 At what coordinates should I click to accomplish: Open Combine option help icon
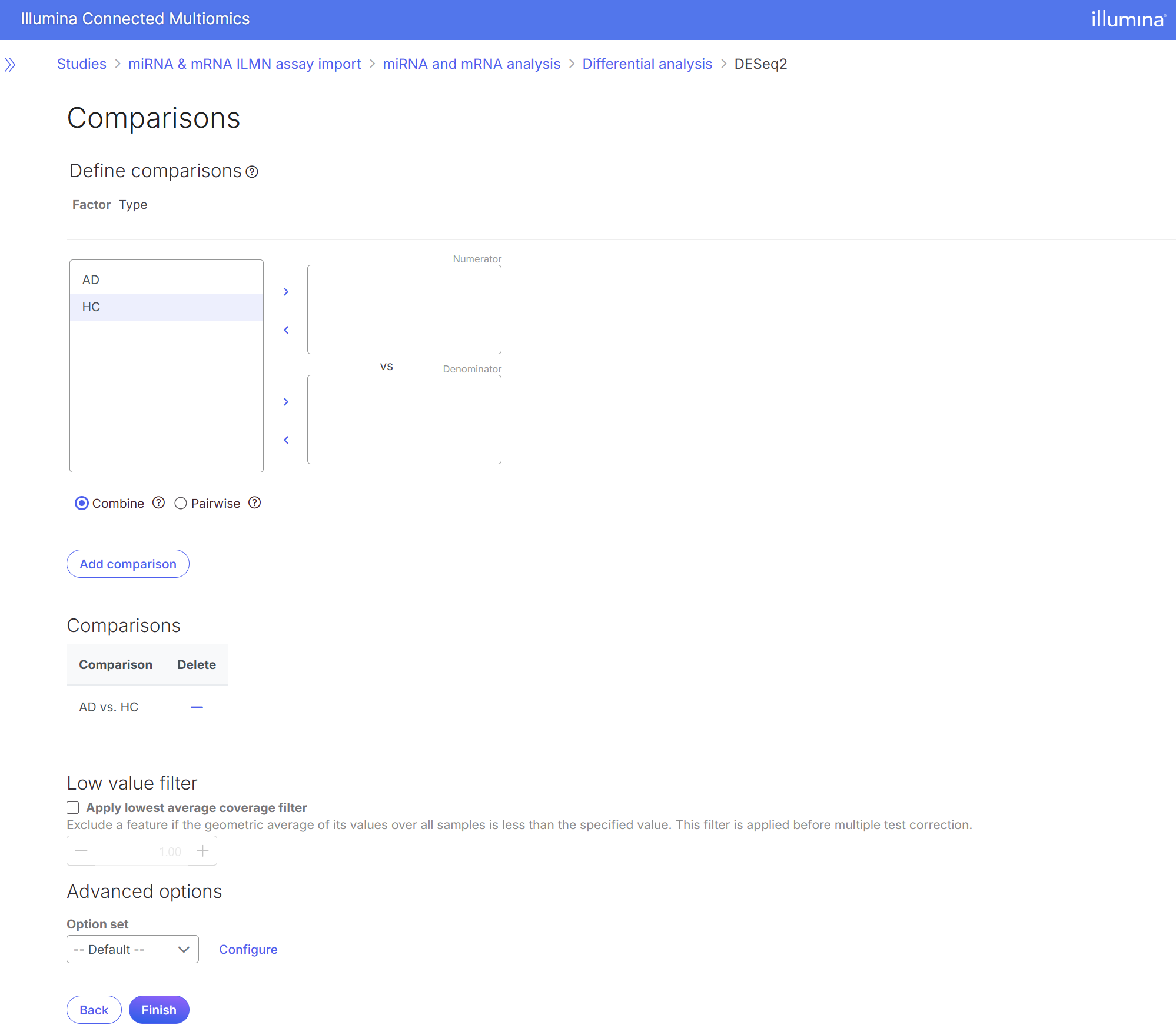click(x=158, y=503)
